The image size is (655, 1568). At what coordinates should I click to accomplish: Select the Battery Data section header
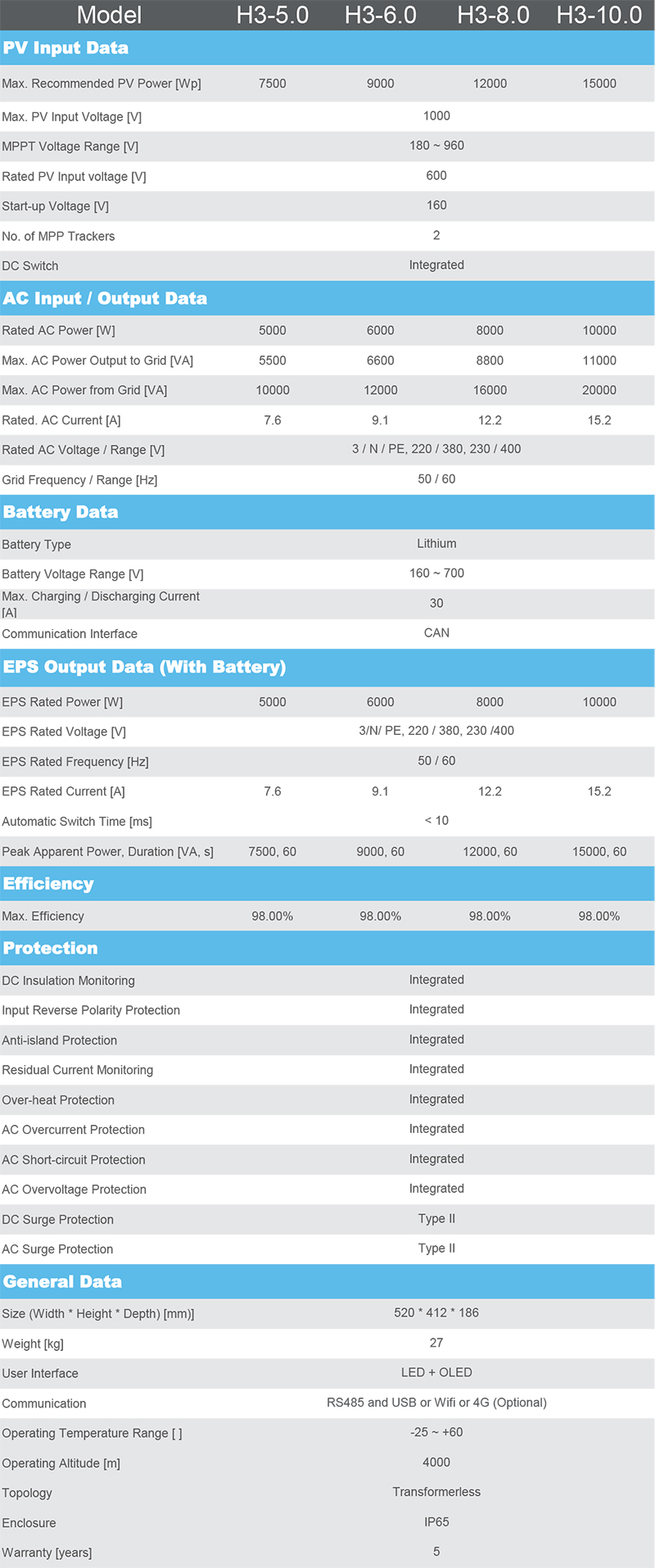tap(61, 512)
